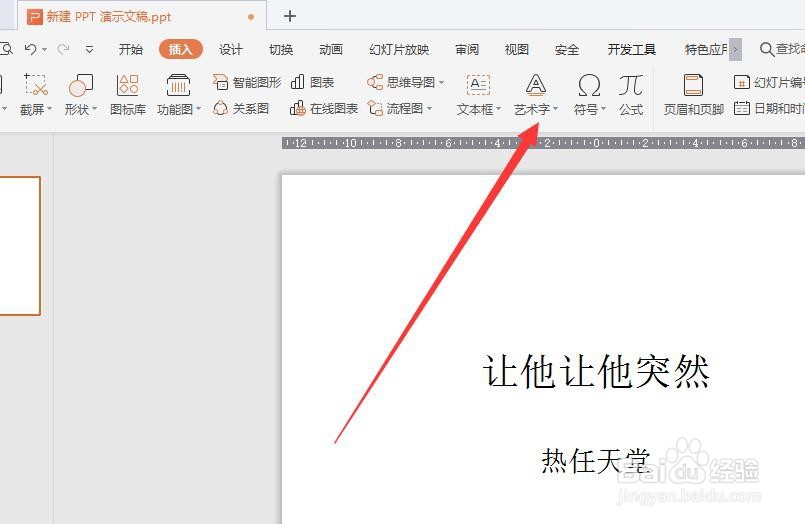Click the 思维导图 mind map button
Viewport: 805px width, 524px height.
[401, 82]
